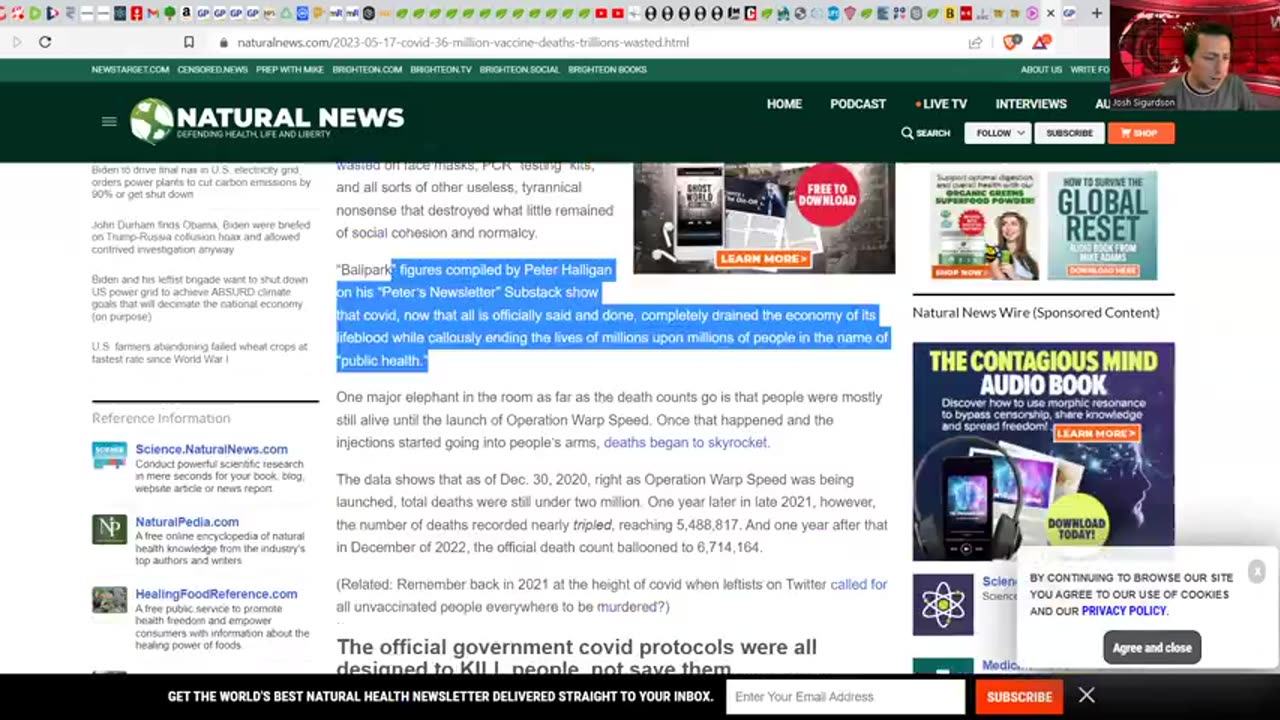This screenshot has height=720, width=1280.
Task: Click the share icon in the address bar
Action: (x=975, y=42)
